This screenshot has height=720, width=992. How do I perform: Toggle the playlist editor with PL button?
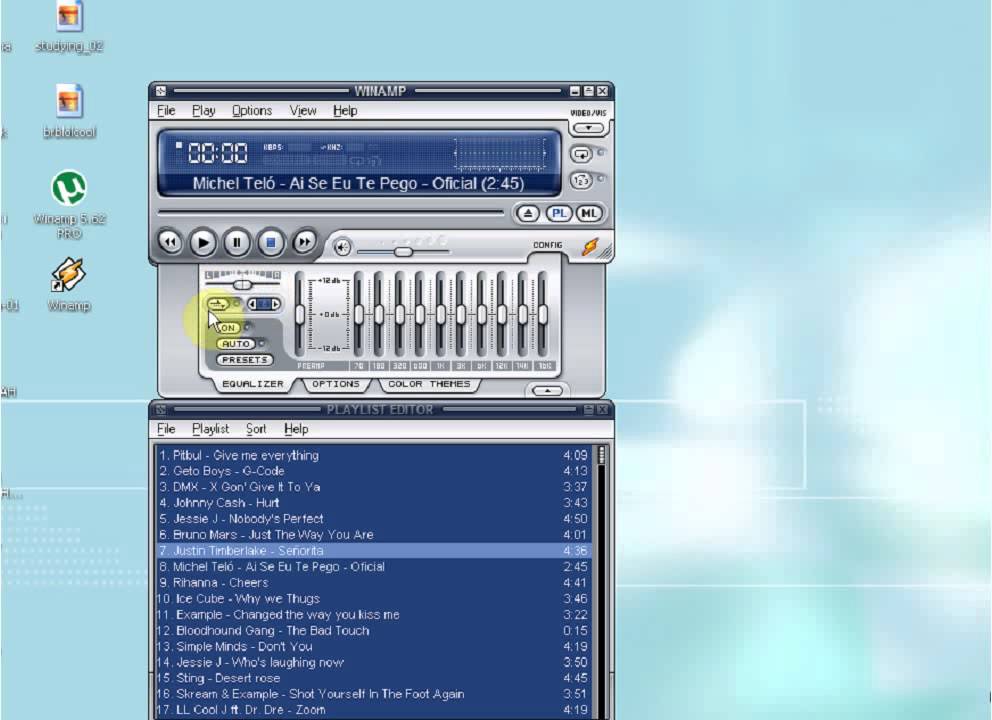point(559,213)
